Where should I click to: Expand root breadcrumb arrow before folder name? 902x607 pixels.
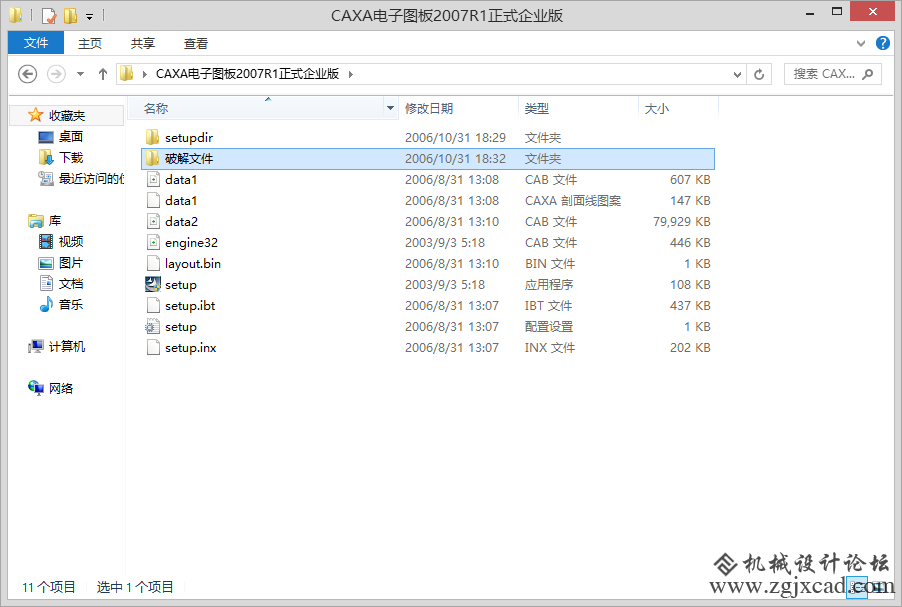click(144, 74)
